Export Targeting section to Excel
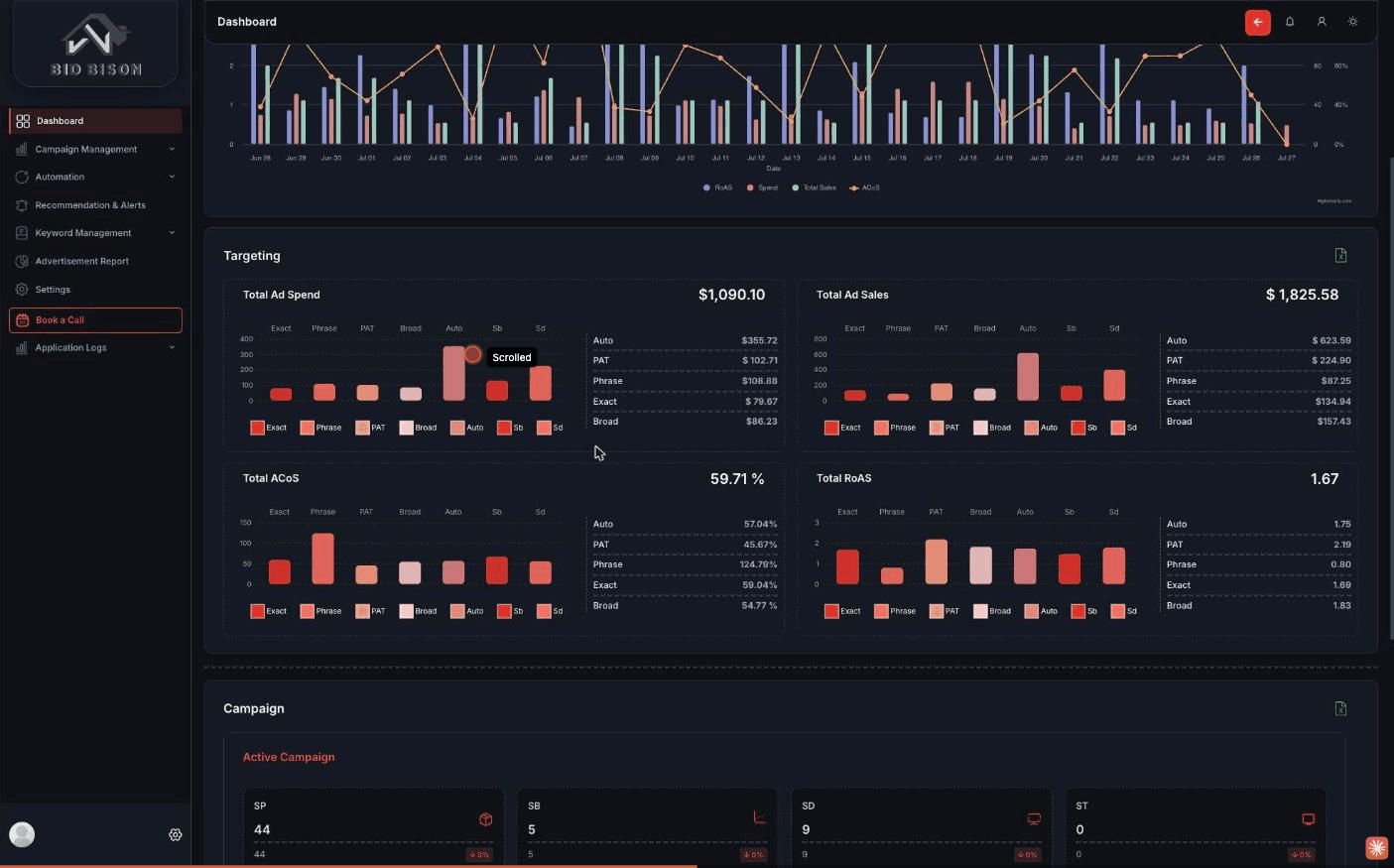This screenshot has width=1394, height=868. (1340, 256)
